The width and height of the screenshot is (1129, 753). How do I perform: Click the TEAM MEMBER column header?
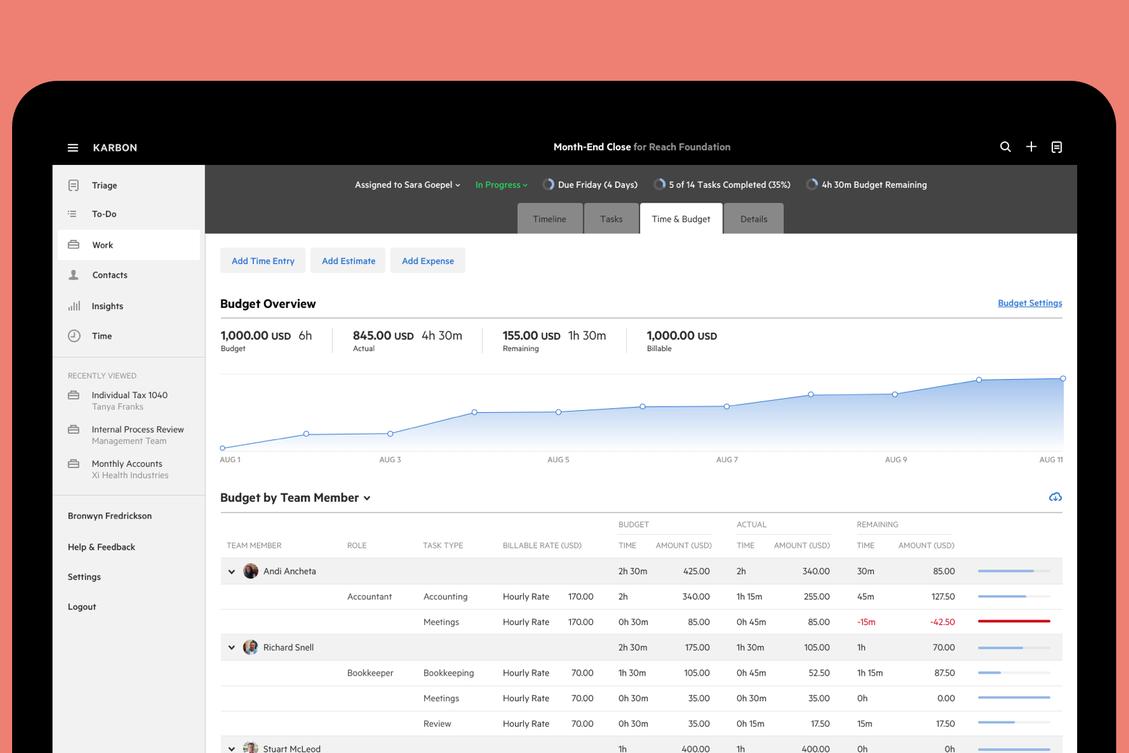click(x=253, y=546)
